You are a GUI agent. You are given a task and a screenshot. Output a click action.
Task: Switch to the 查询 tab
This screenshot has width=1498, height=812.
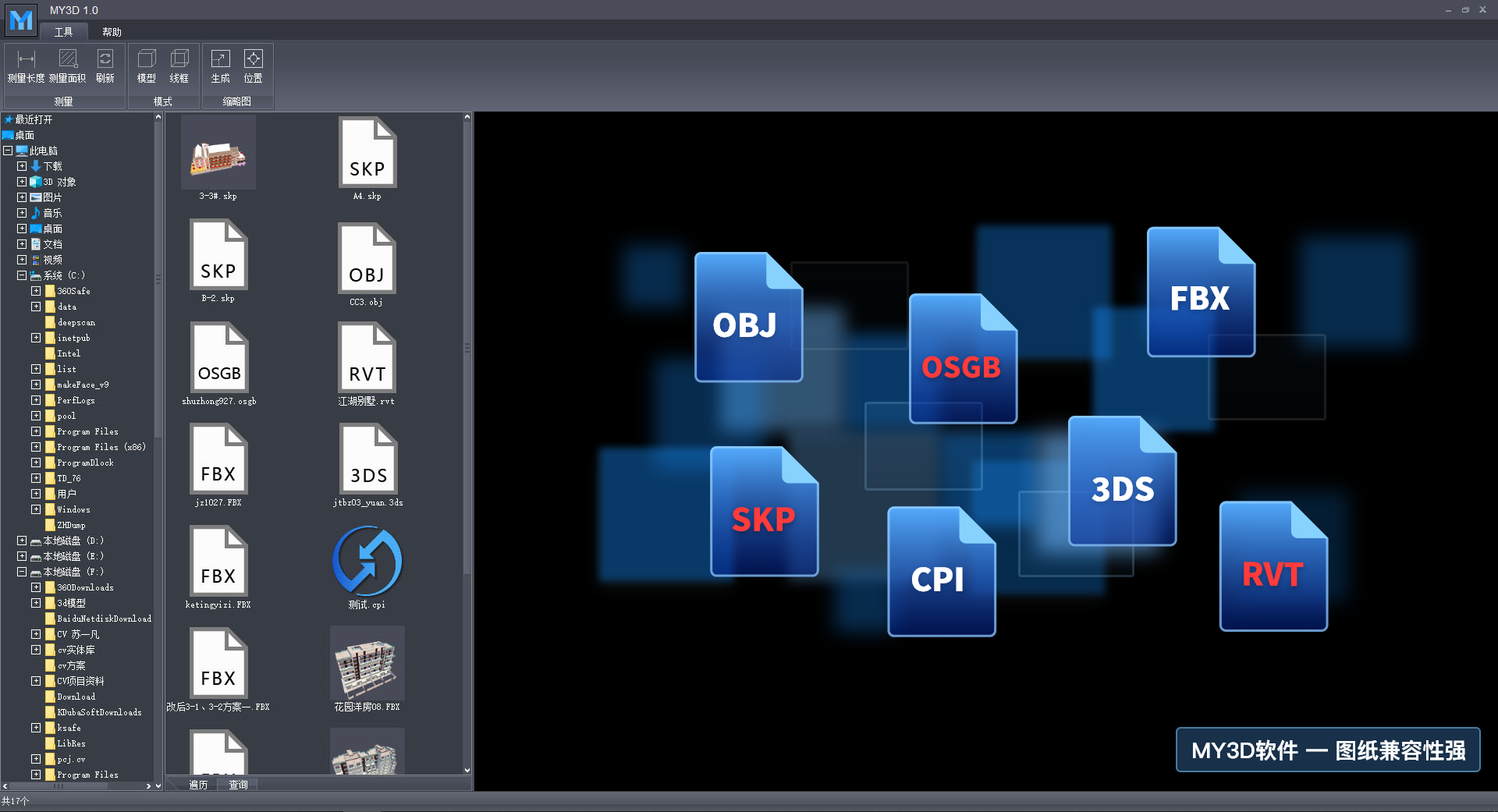click(238, 785)
